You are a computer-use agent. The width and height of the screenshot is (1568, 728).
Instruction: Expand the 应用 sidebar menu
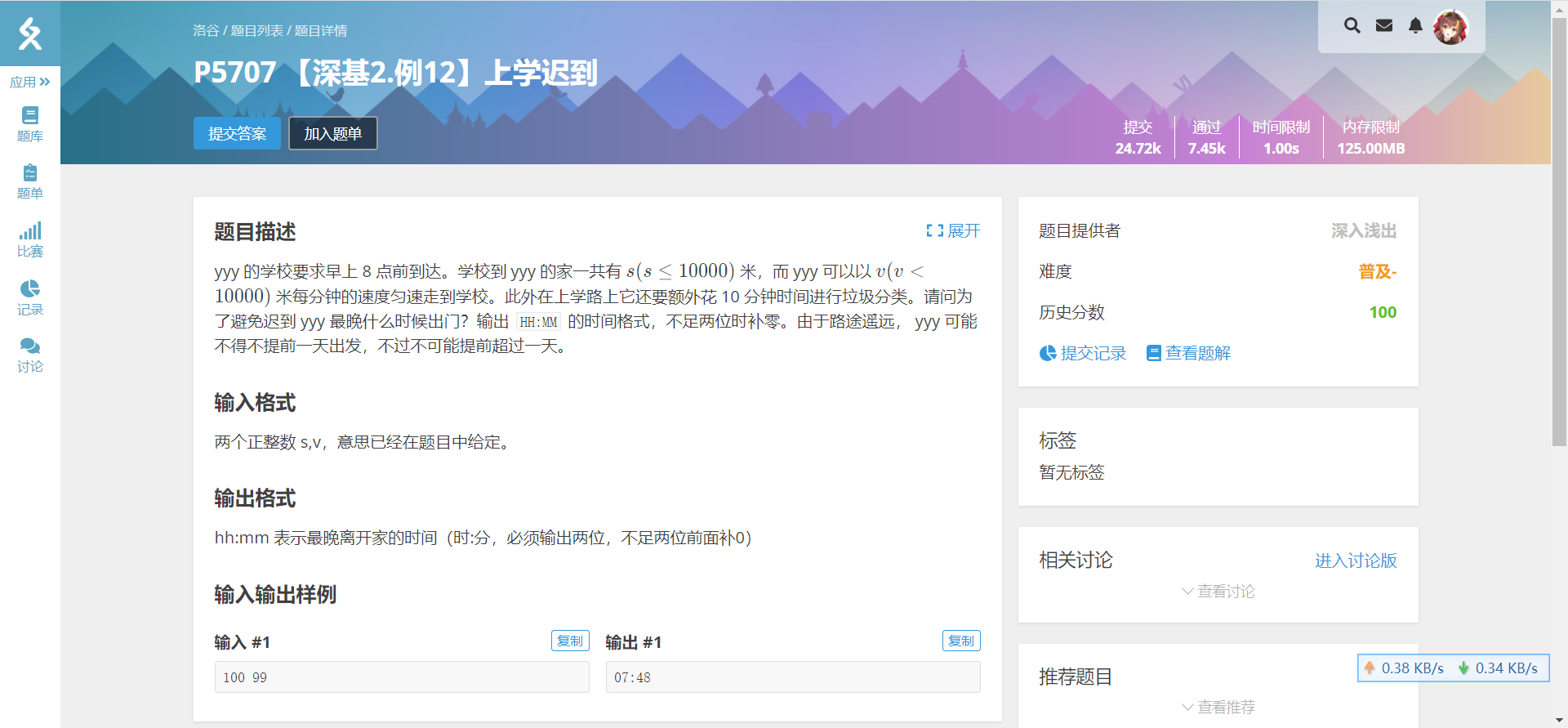[30, 82]
